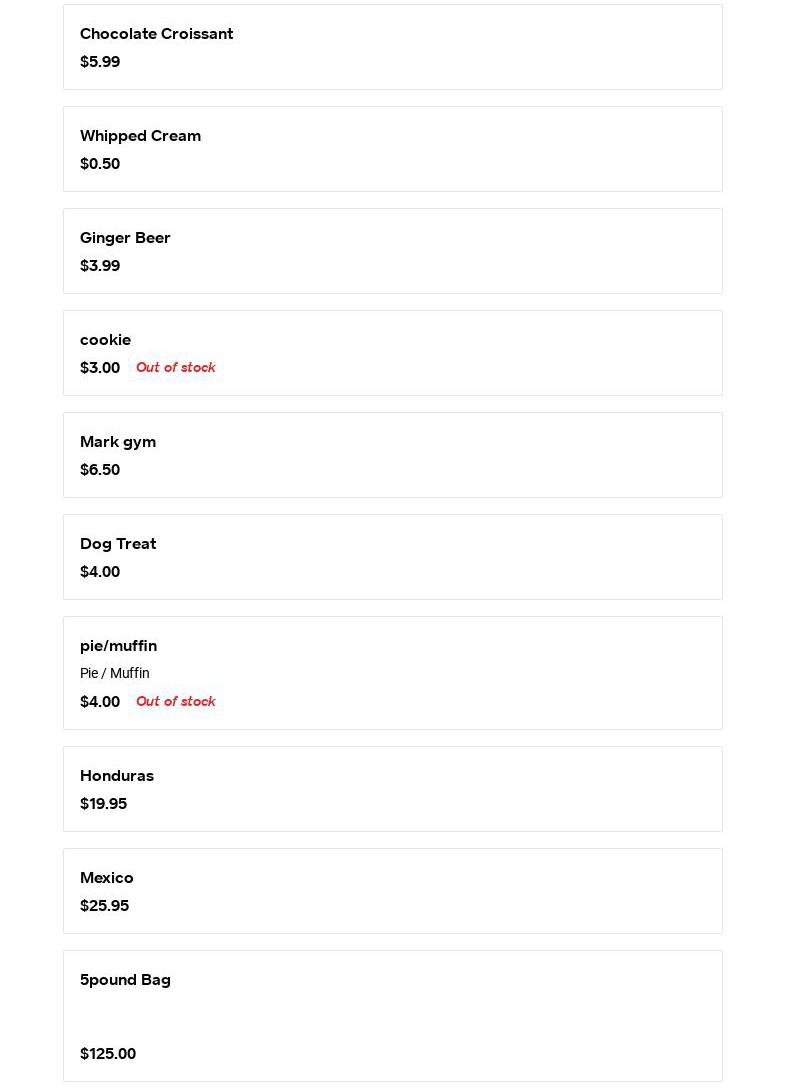This screenshot has height=1091, width=785.
Task: Open the cookie item card
Action: coord(392,353)
